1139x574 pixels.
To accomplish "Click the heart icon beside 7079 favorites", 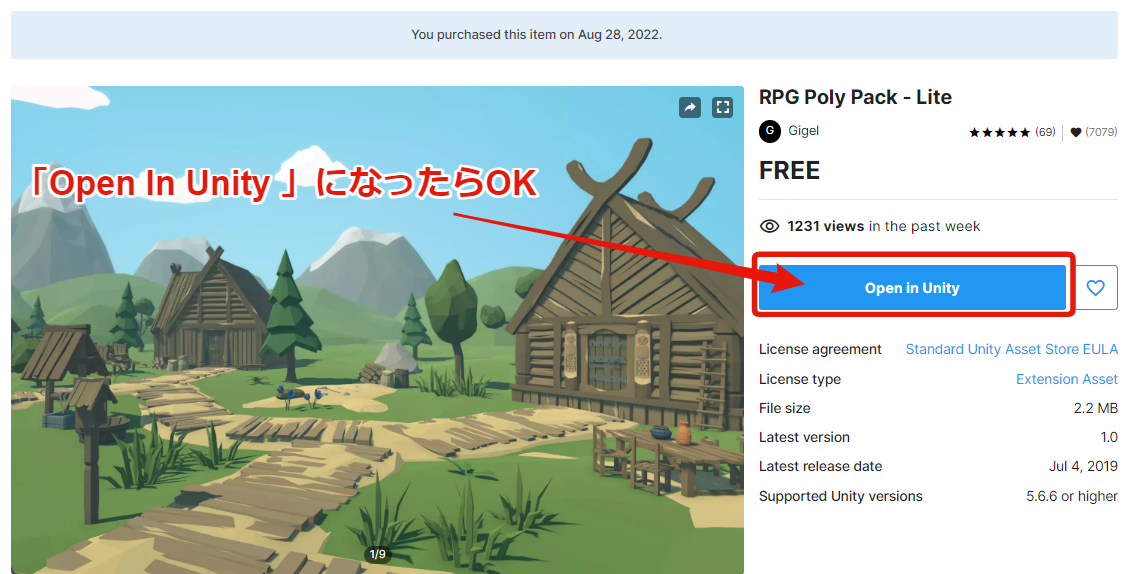I will 1076,132.
